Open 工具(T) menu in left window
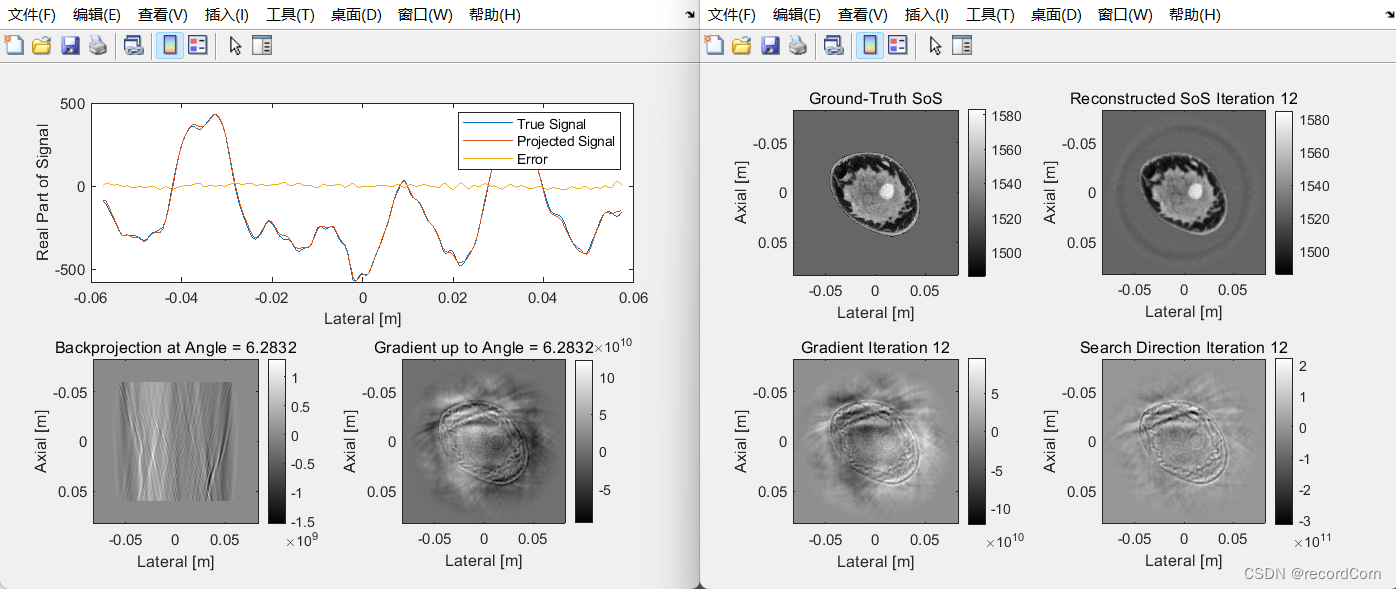1396x589 pixels. (x=290, y=15)
